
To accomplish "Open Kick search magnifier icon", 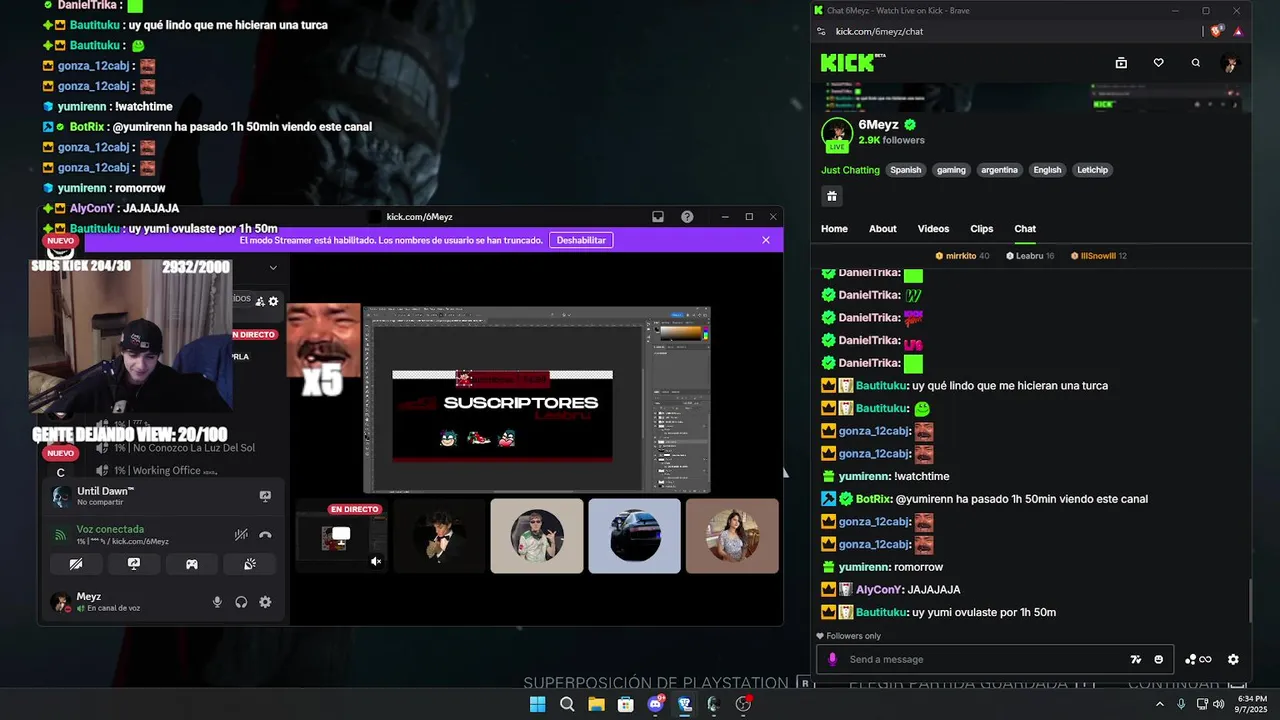I will 1195,63.
